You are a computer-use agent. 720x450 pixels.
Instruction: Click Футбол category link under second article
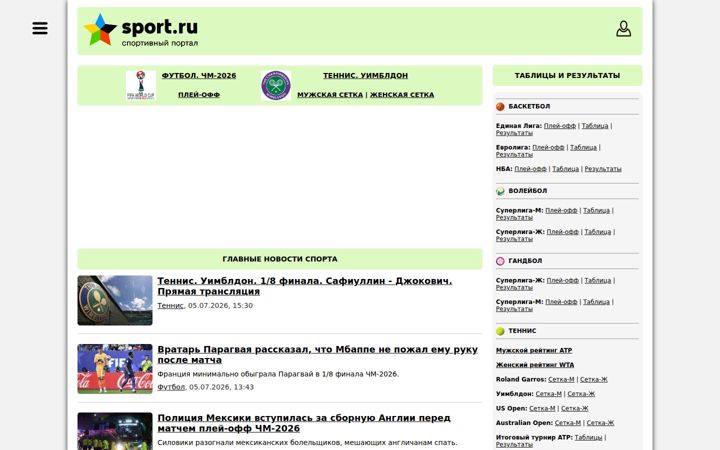(171, 387)
